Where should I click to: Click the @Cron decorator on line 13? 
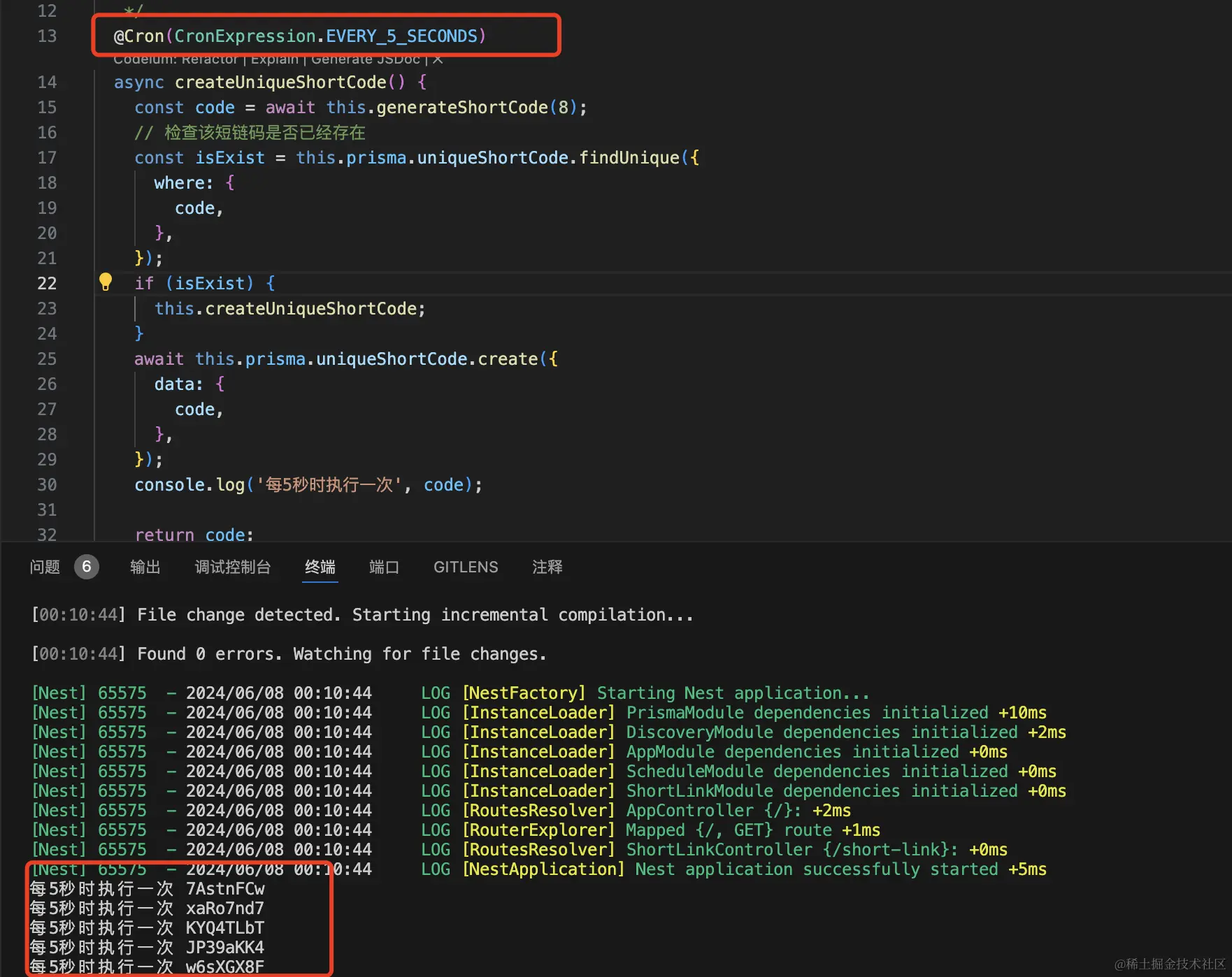(x=139, y=36)
